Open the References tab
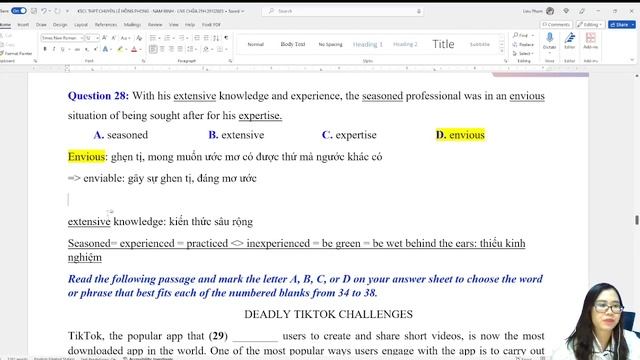Viewport: 640px width, 360px height. [x=106, y=24]
